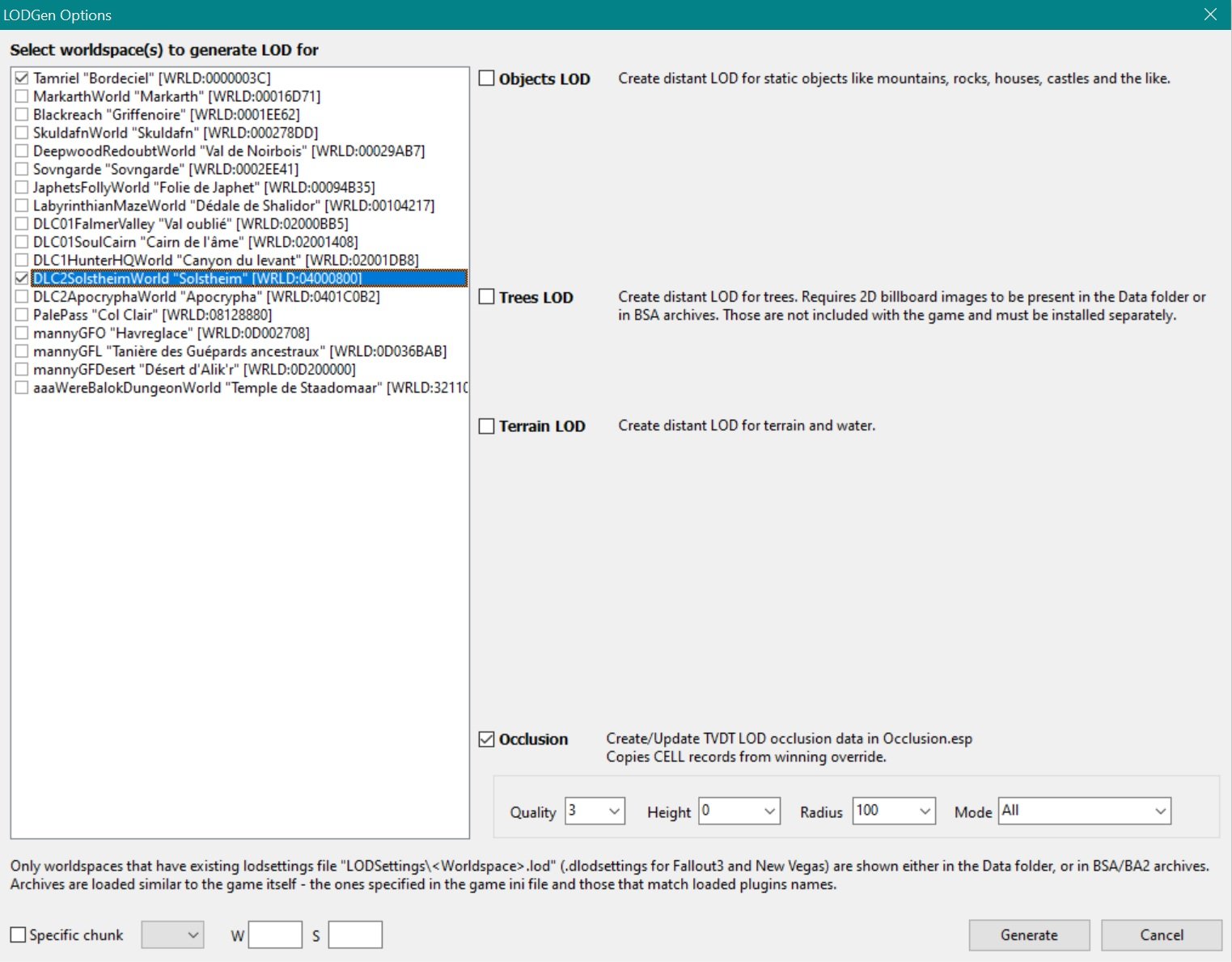The height and width of the screenshot is (962, 1232).
Task: Enable the Terrain LOD checkbox
Action: coord(487,426)
